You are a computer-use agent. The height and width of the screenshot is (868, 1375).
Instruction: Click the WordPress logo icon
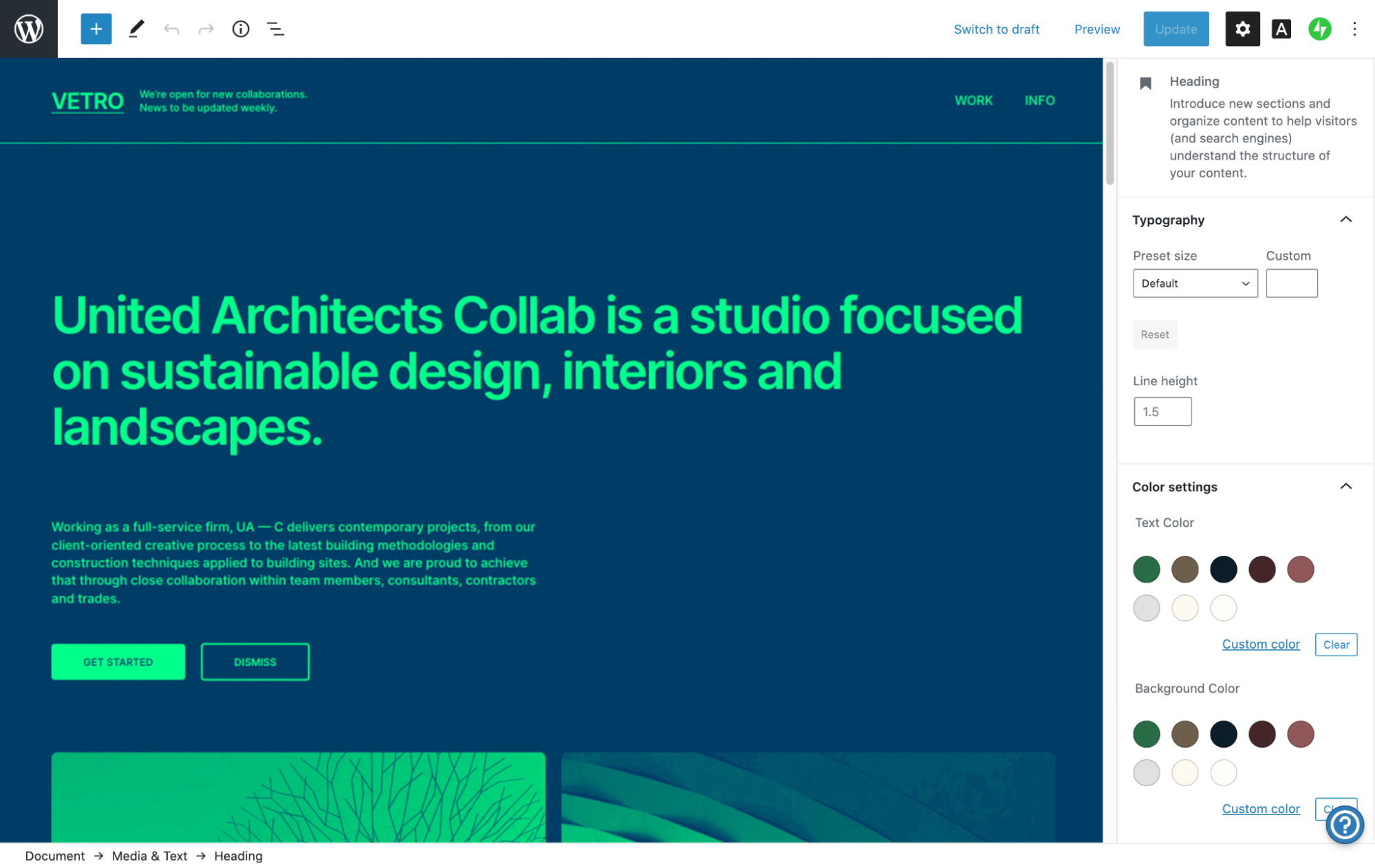tap(29, 29)
